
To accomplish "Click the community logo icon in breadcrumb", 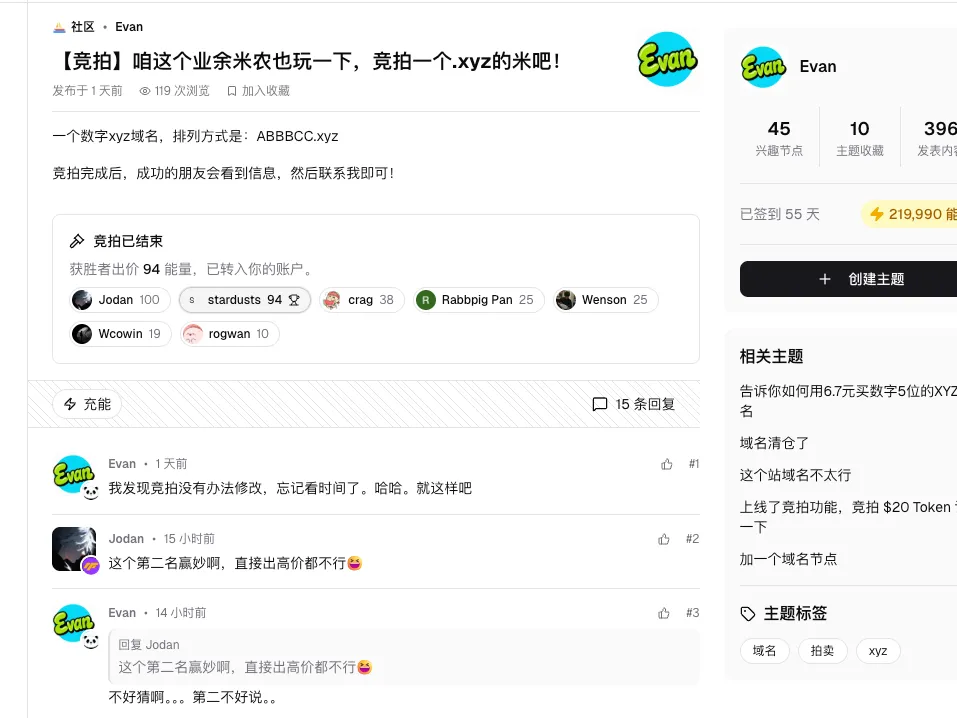I will (59, 27).
